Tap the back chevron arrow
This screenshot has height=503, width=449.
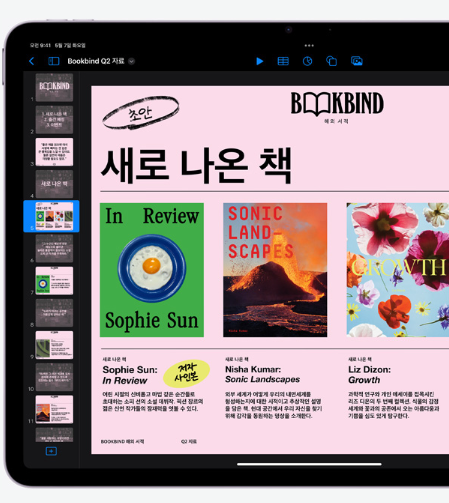pyautogui.click(x=32, y=61)
